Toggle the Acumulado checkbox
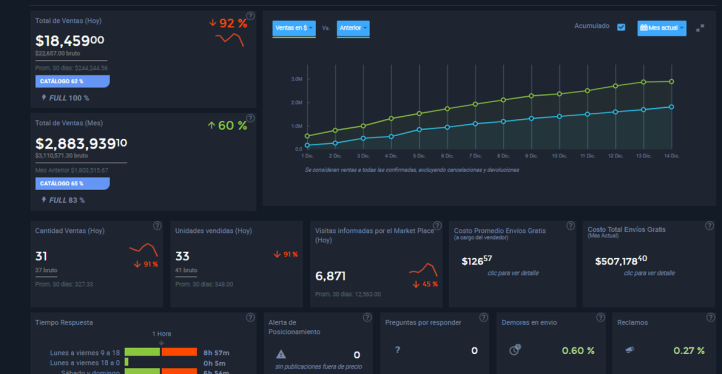Viewport: 722px width, 374px height. [621, 27]
